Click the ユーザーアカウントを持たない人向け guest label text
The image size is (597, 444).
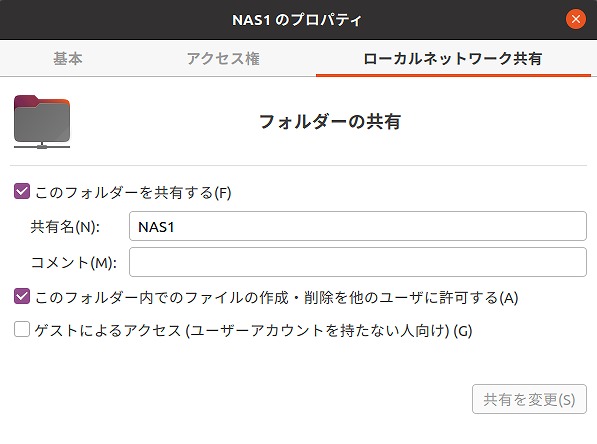(x=317, y=330)
